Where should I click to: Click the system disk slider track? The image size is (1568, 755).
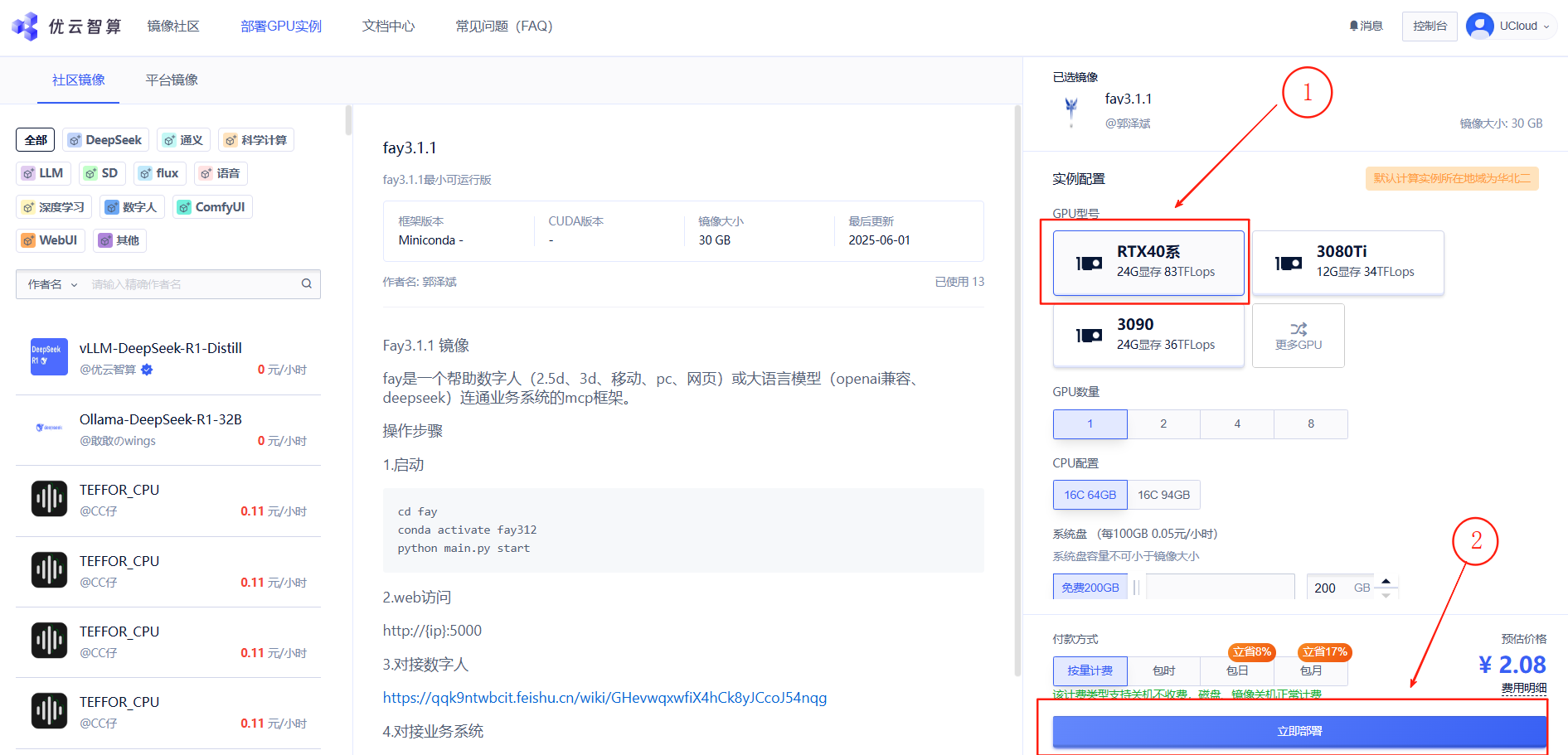tap(1220, 587)
